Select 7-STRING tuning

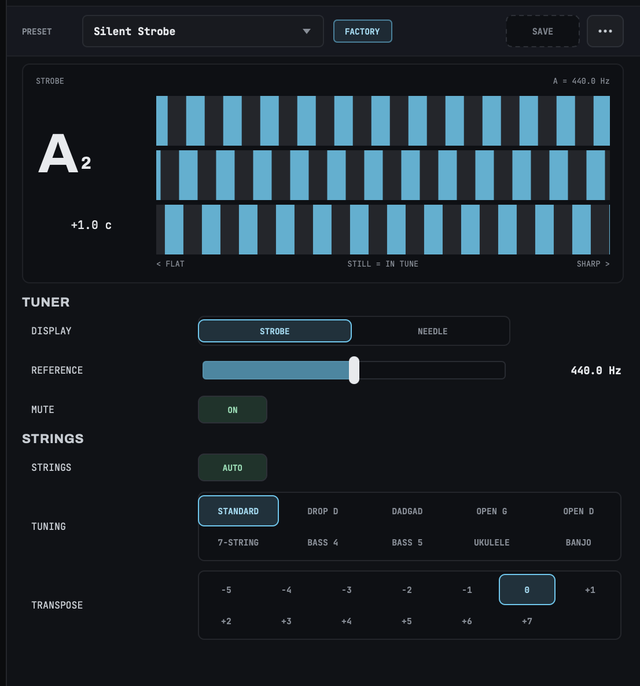coord(238,542)
